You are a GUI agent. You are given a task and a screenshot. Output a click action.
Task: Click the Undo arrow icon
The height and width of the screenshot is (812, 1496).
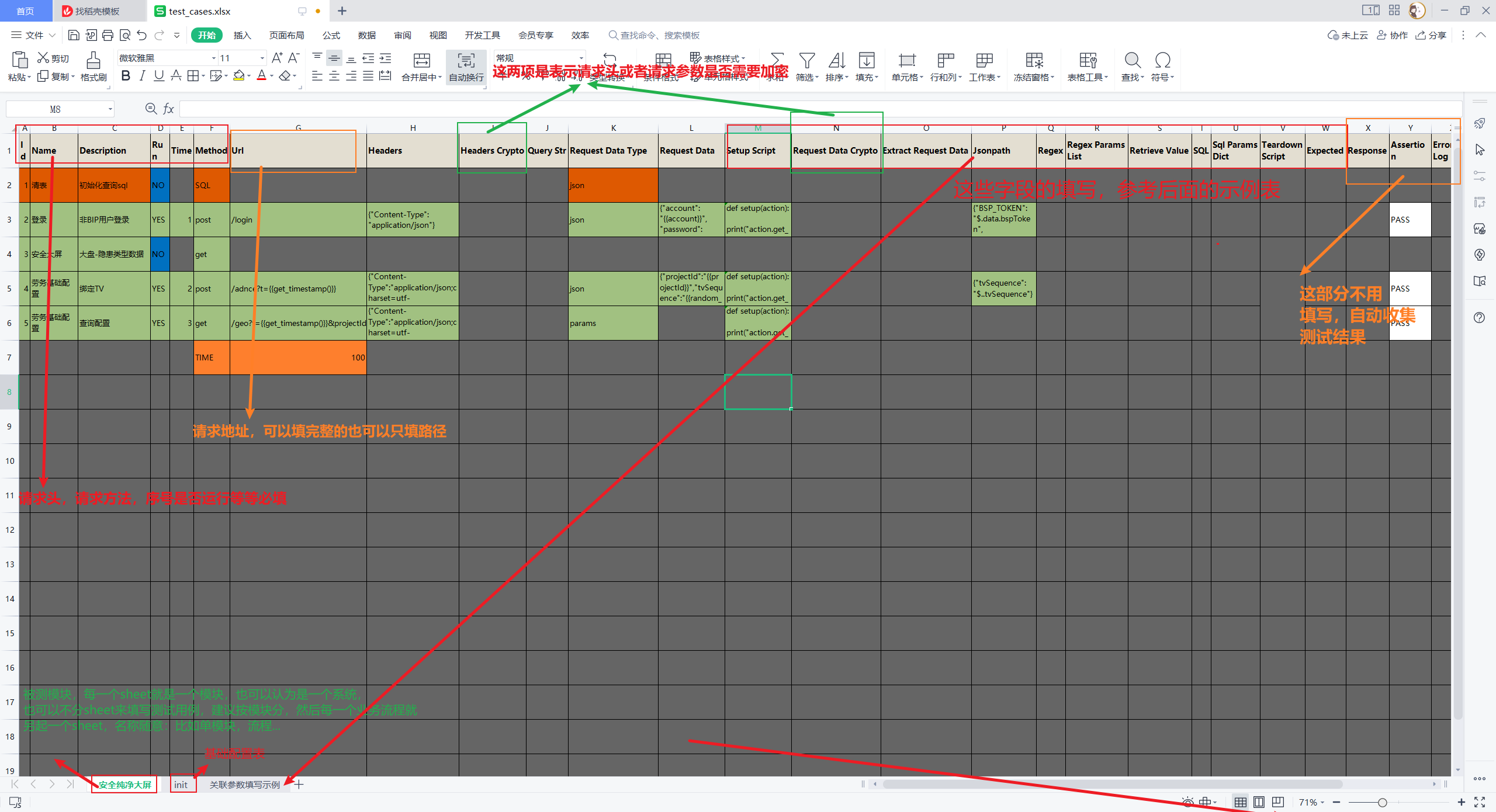pos(141,36)
